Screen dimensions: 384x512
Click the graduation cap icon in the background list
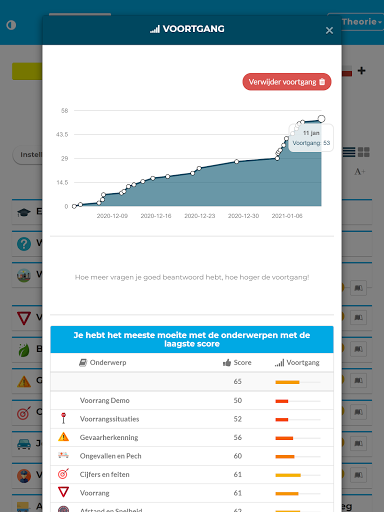[24, 212]
